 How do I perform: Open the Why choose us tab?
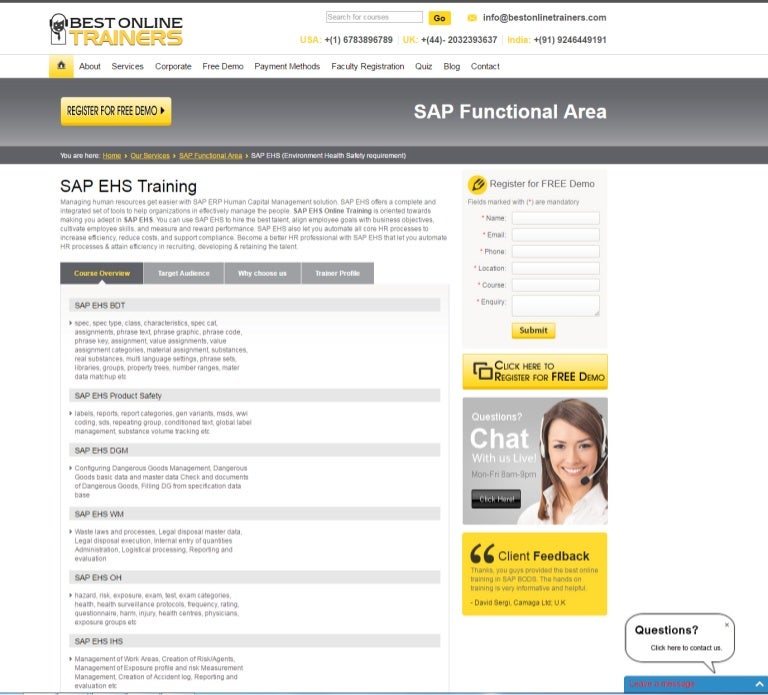pyautogui.click(x=262, y=273)
